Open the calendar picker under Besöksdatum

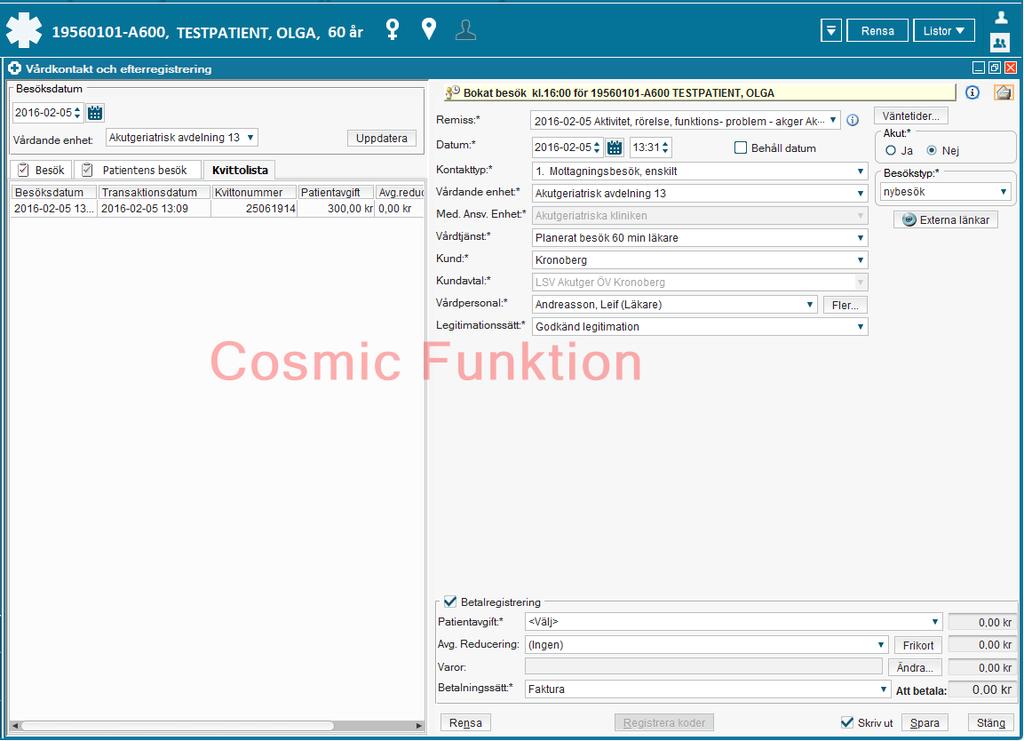pyautogui.click(x=95, y=113)
